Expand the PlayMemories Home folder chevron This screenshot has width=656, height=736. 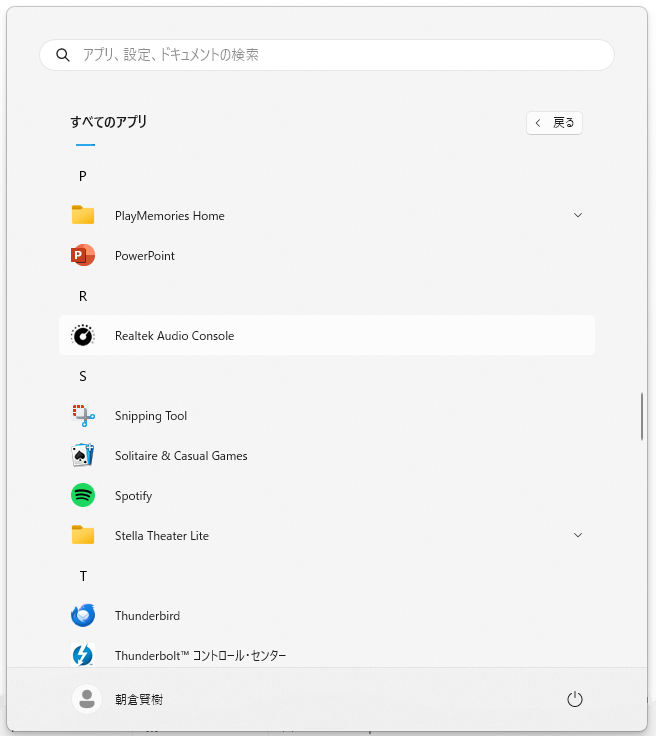tap(578, 215)
